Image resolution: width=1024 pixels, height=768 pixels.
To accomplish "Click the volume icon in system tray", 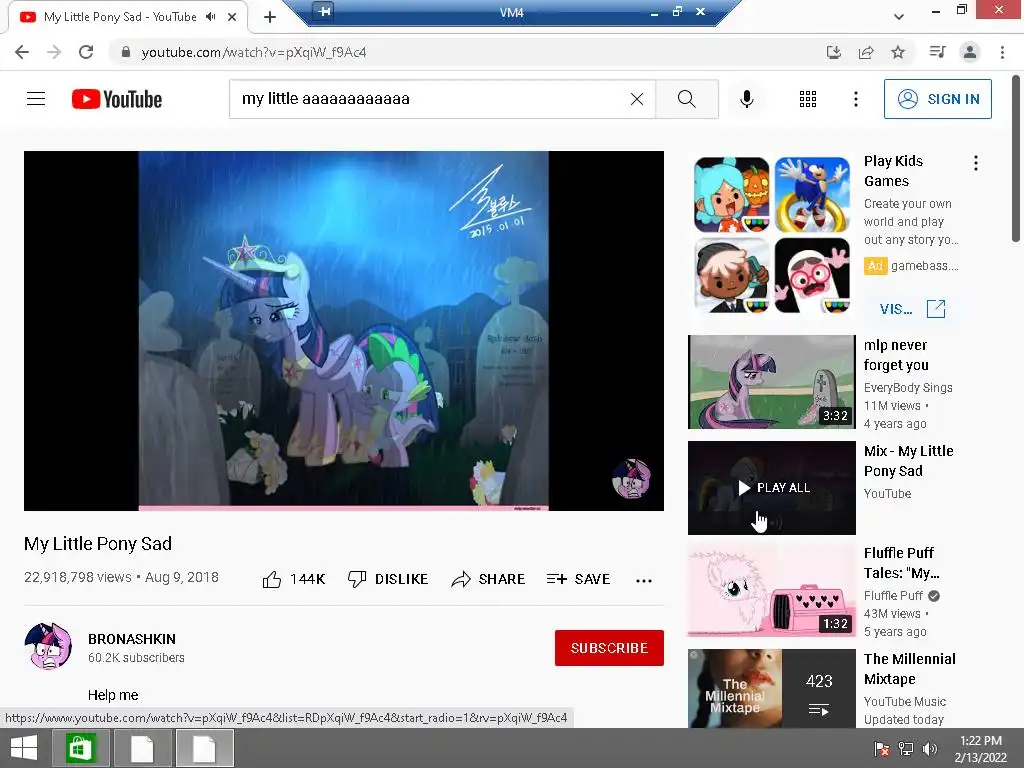I will click(x=930, y=748).
